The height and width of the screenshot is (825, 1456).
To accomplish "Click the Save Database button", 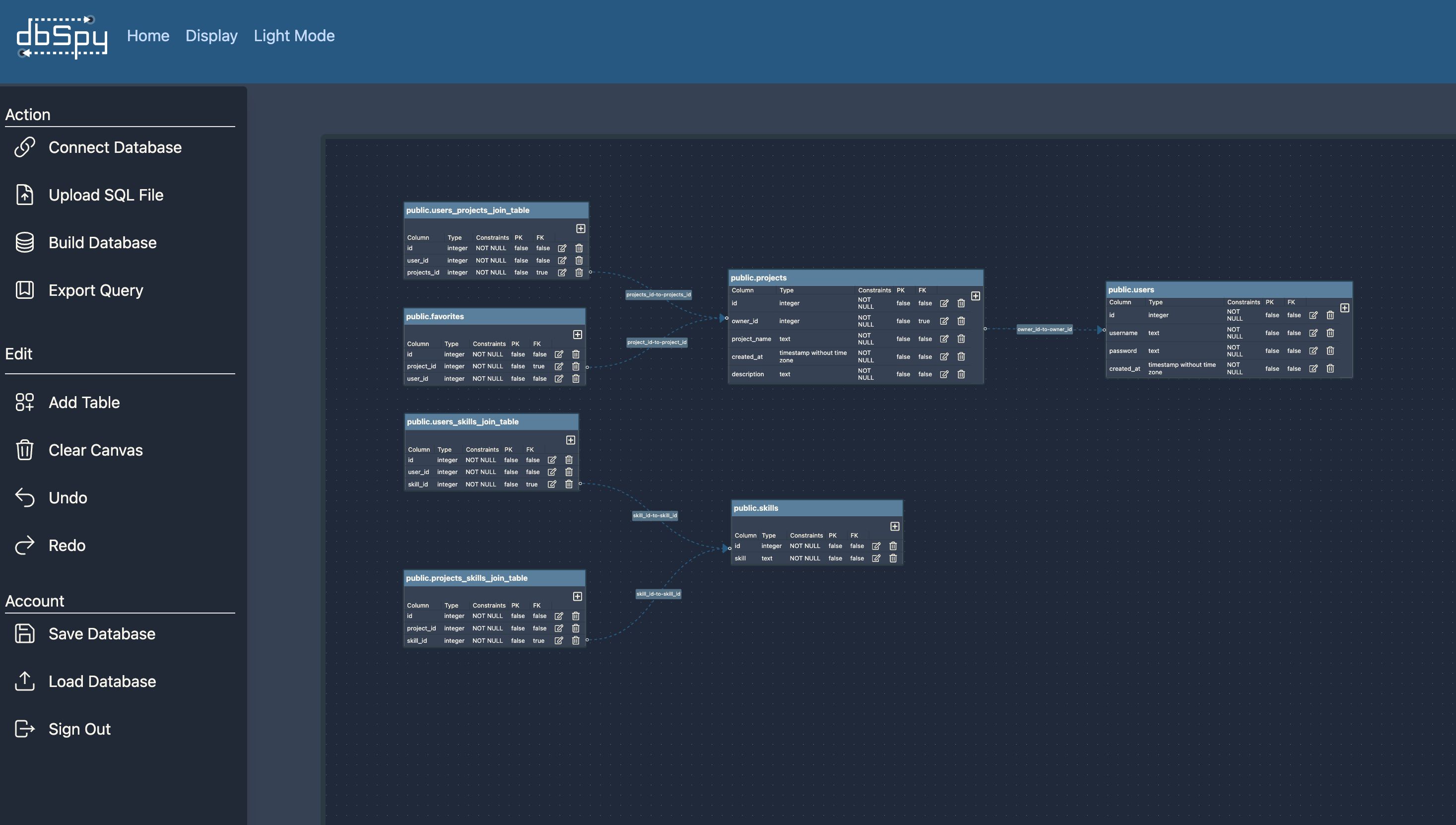I will pyautogui.click(x=102, y=633).
